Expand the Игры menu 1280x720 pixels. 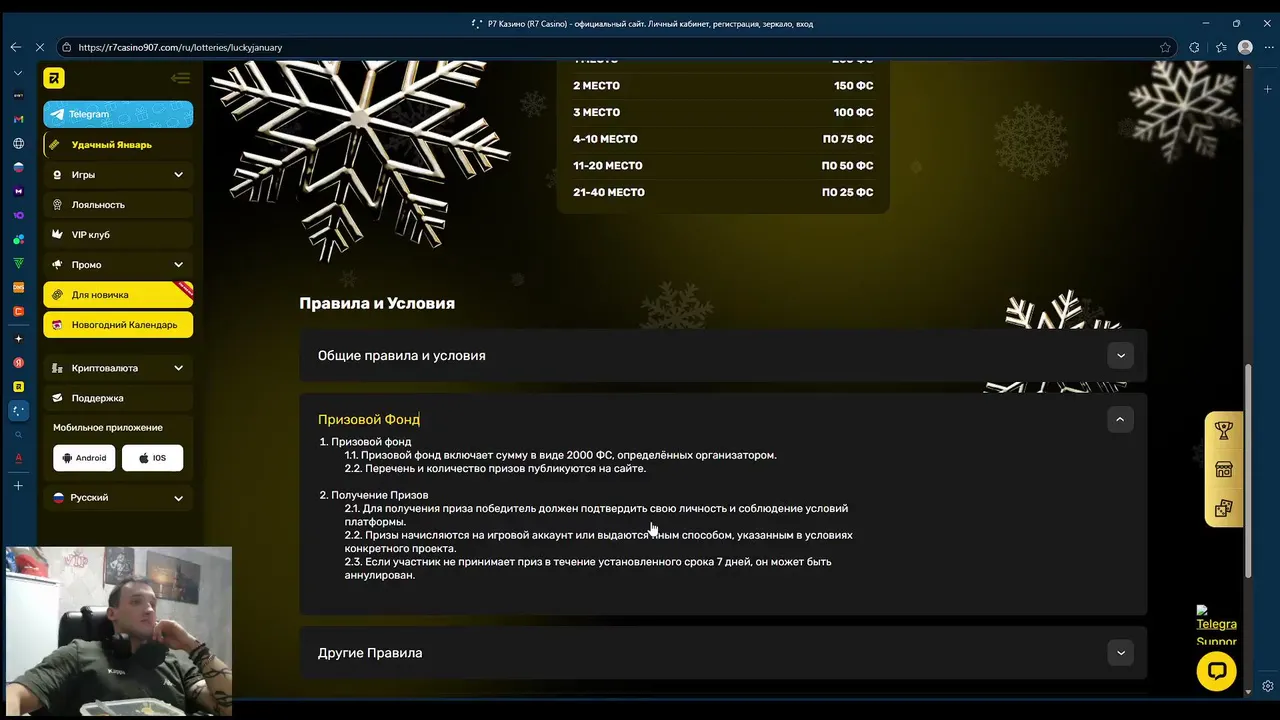tap(118, 175)
